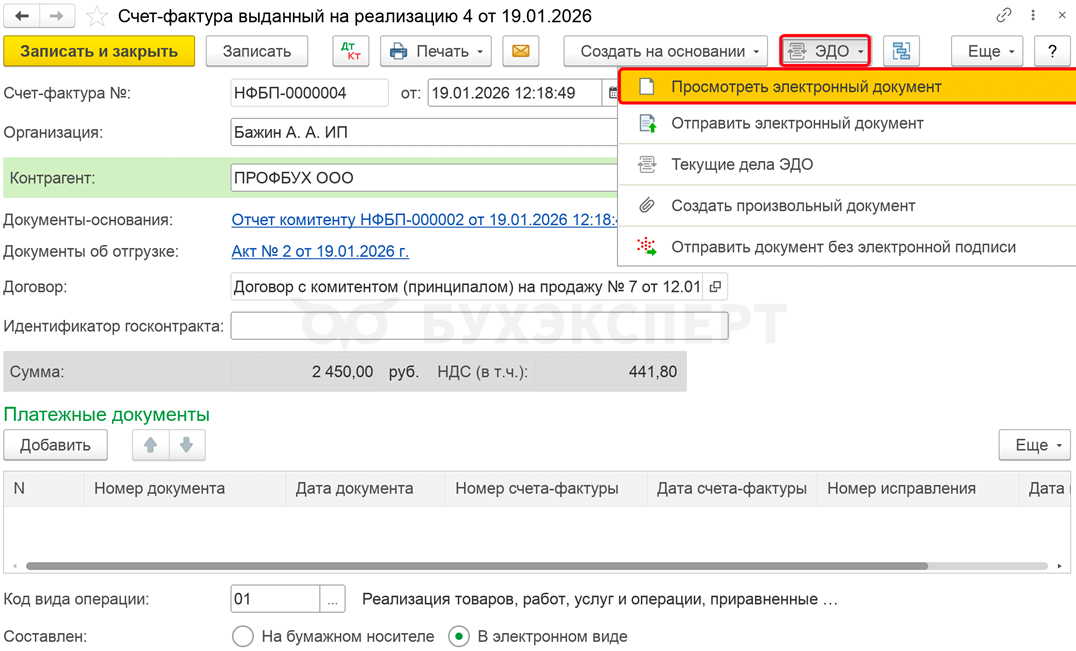This screenshot has height=651, width=1076.
Task: Click the N column header
Action: 44,488
